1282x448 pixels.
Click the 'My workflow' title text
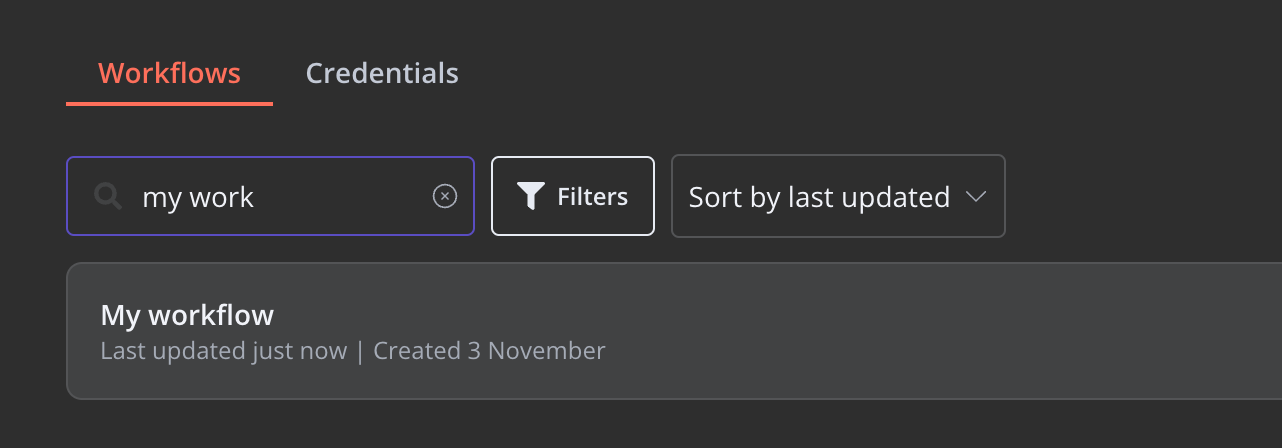(x=187, y=315)
